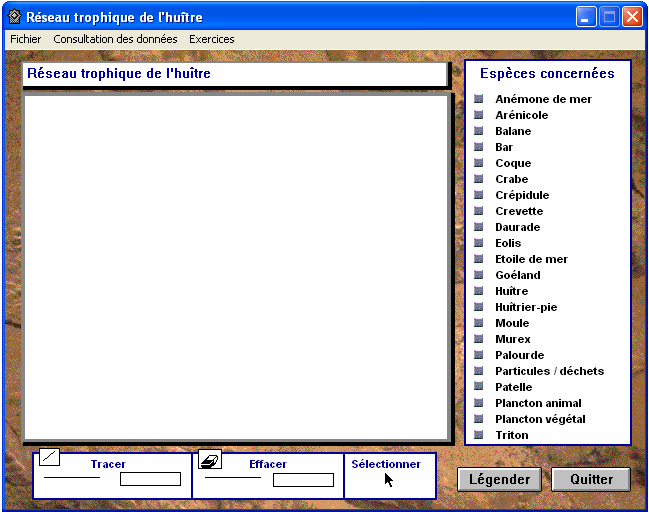Screen dimensions: 649x512
Task: Click square icon beside Anémone de mer
Action: (x=478, y=99)
